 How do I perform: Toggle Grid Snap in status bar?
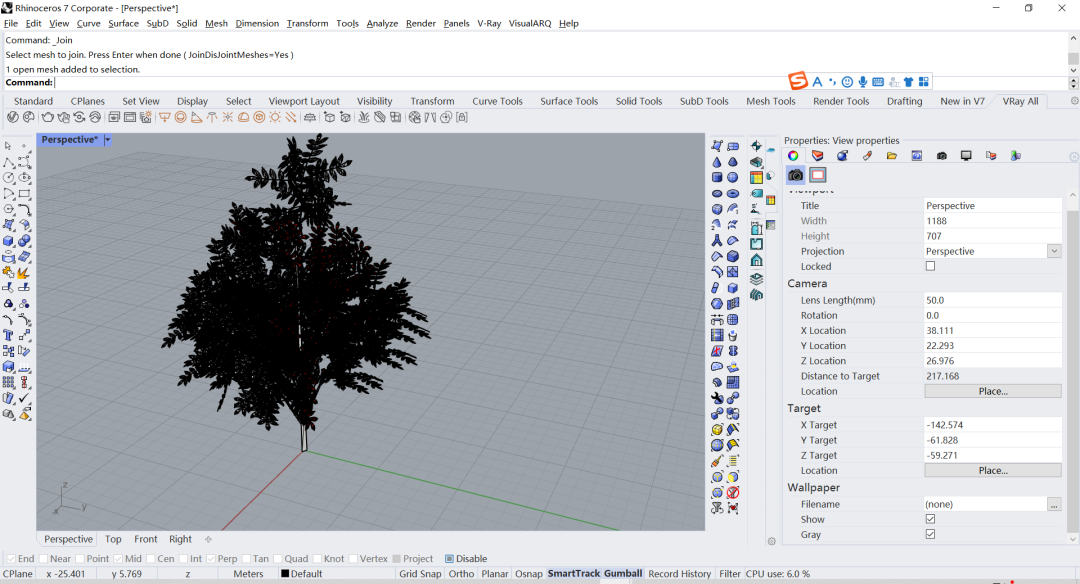(x=419, y=574)
